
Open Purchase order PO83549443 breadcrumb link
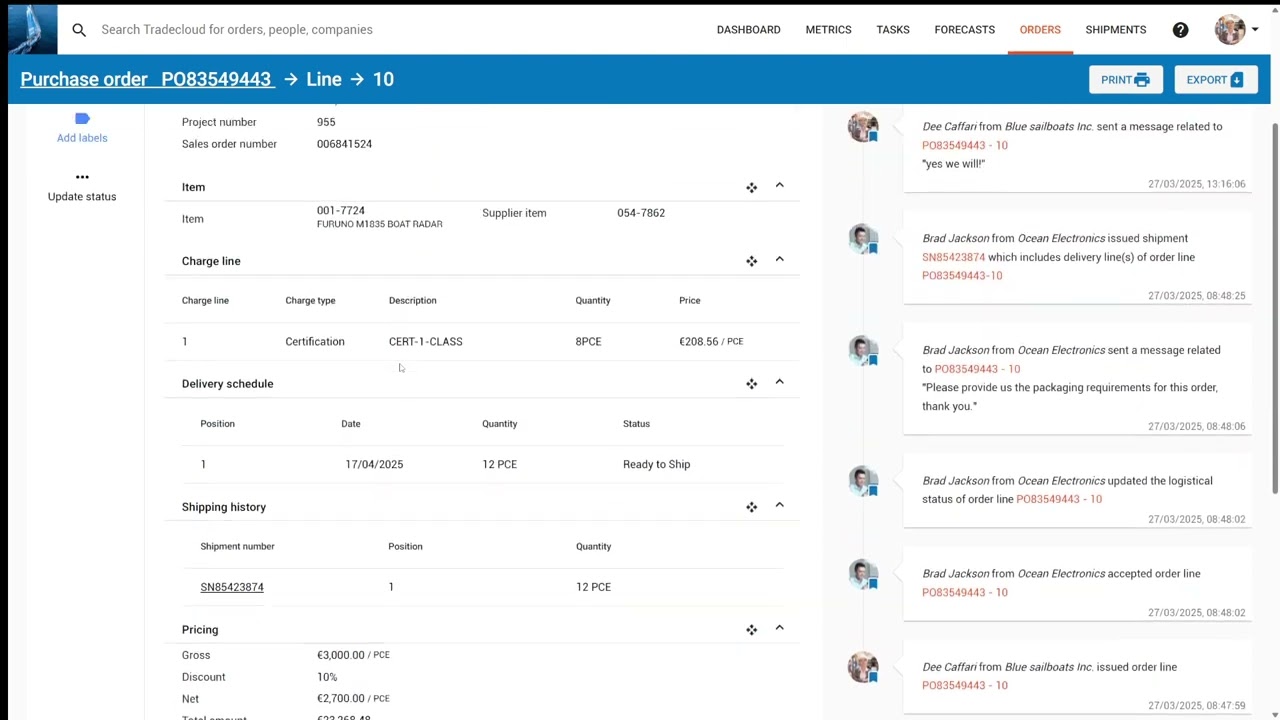(146, 79)
